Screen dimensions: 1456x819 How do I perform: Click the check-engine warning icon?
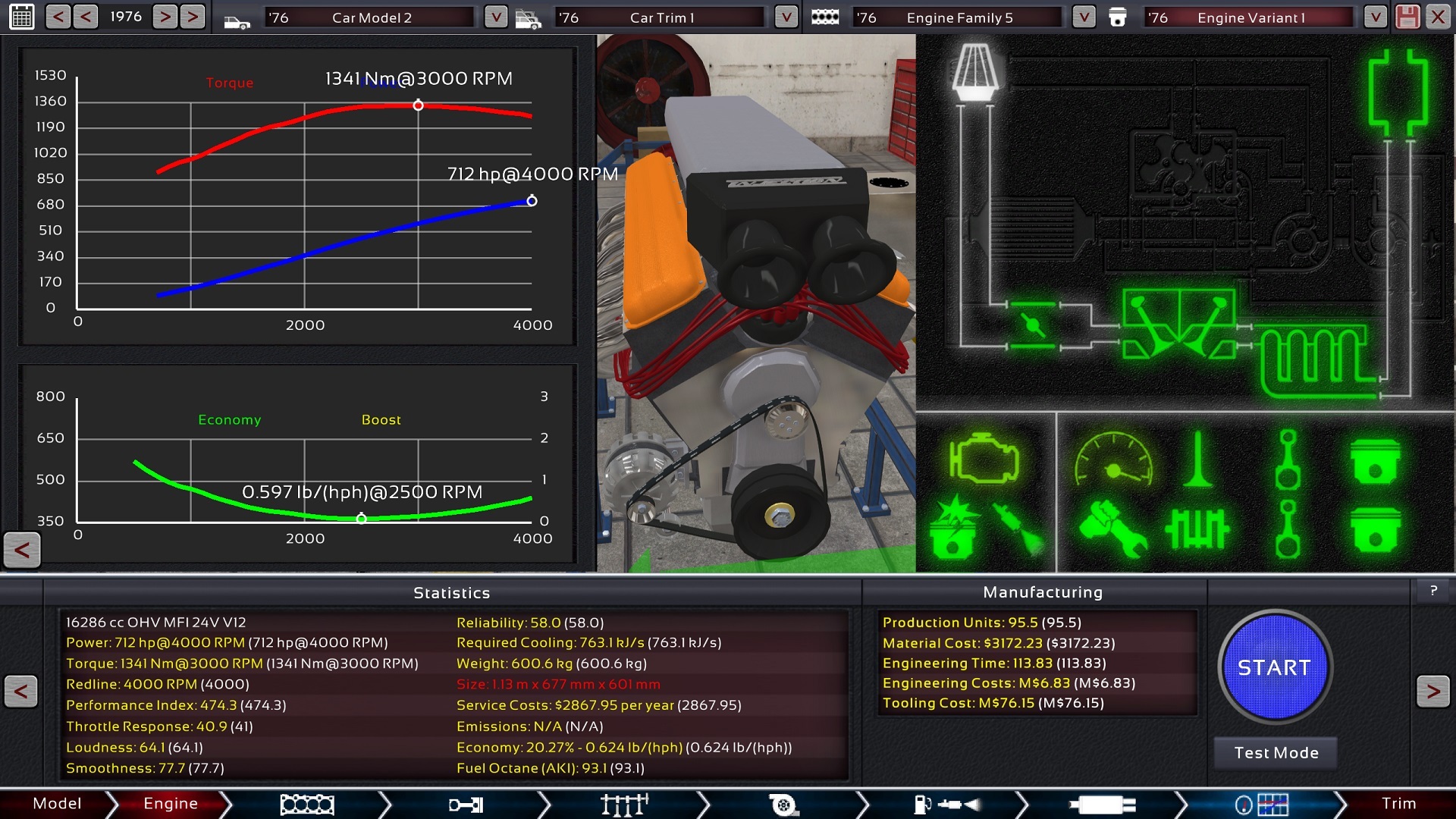click(x=983, y=459)
